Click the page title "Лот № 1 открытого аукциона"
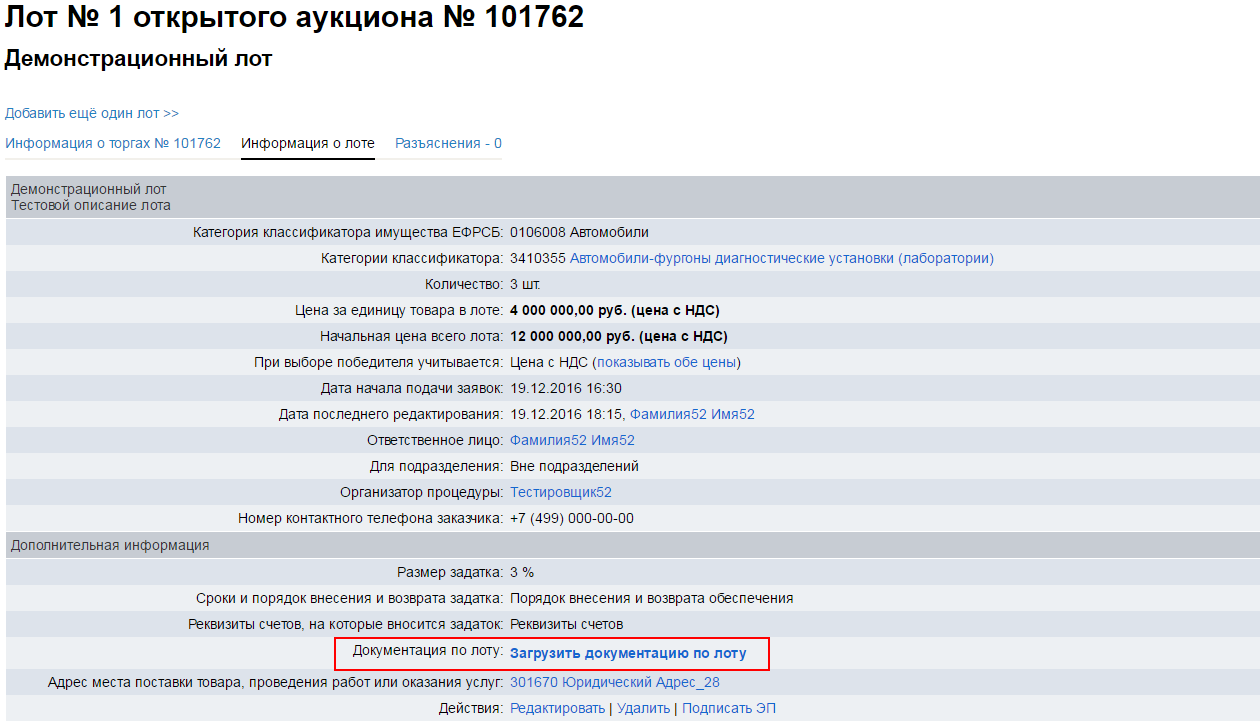The height and width of the screenshot is (725, 1260). 294,17
